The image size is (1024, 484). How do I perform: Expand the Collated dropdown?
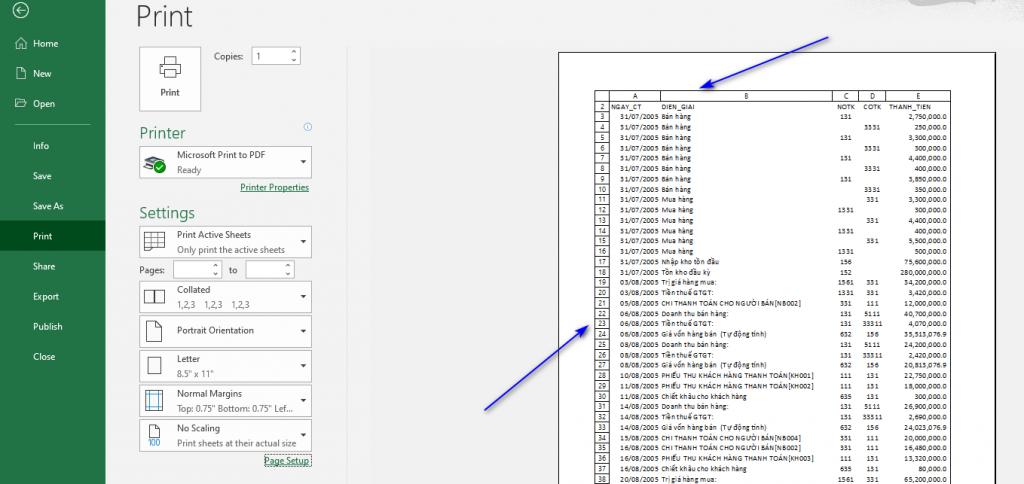303,297
